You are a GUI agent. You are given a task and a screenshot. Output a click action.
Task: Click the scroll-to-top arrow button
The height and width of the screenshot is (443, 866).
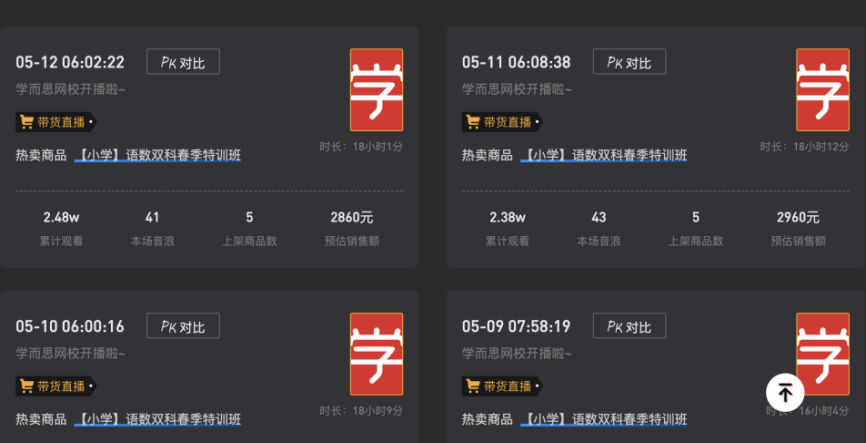tap(785, 393)
